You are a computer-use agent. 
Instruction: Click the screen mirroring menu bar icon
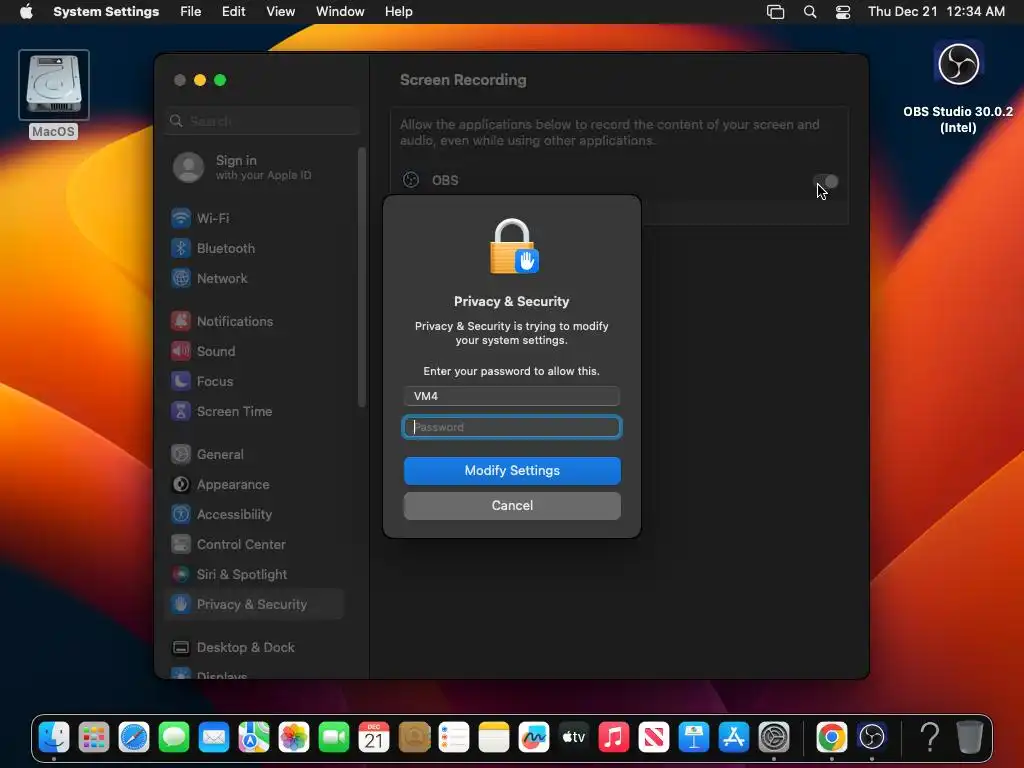coord(775,12)
